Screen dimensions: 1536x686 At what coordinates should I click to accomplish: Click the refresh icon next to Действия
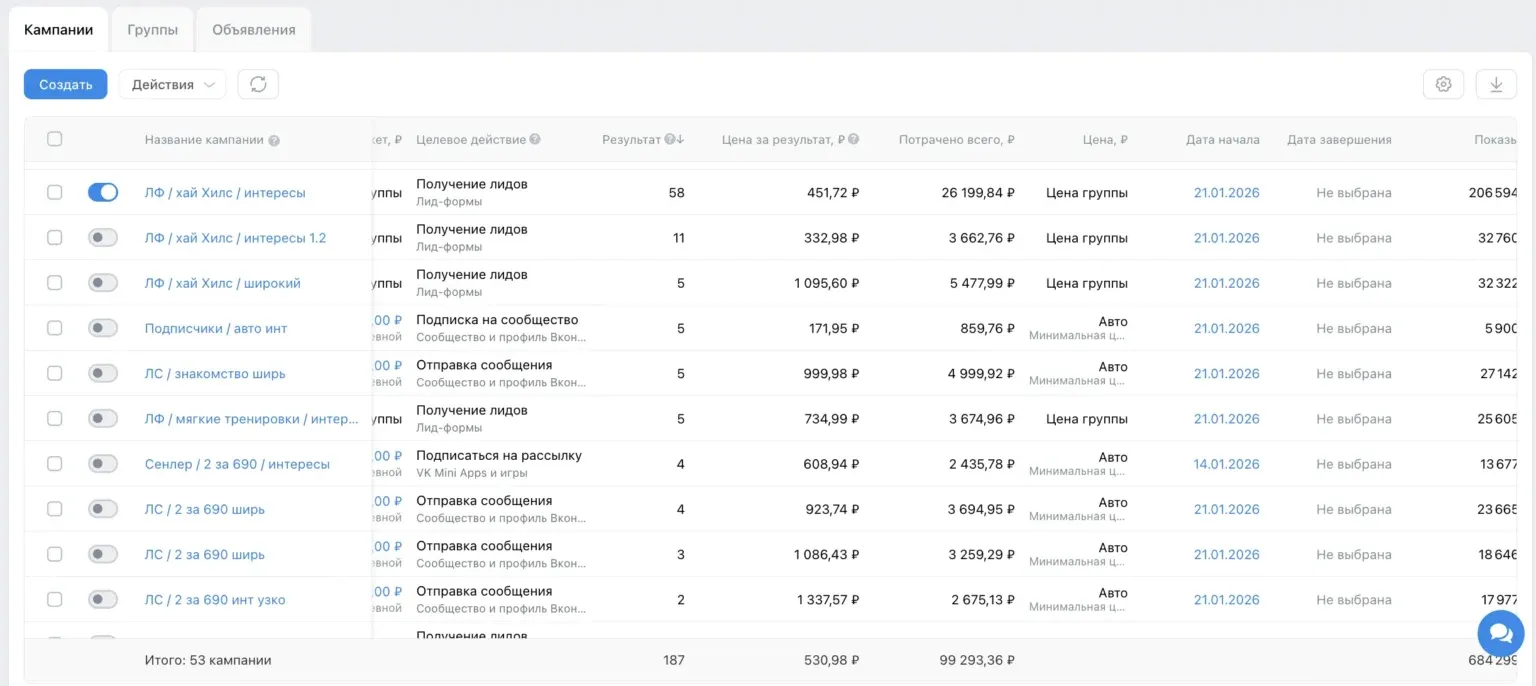point(258,85)
